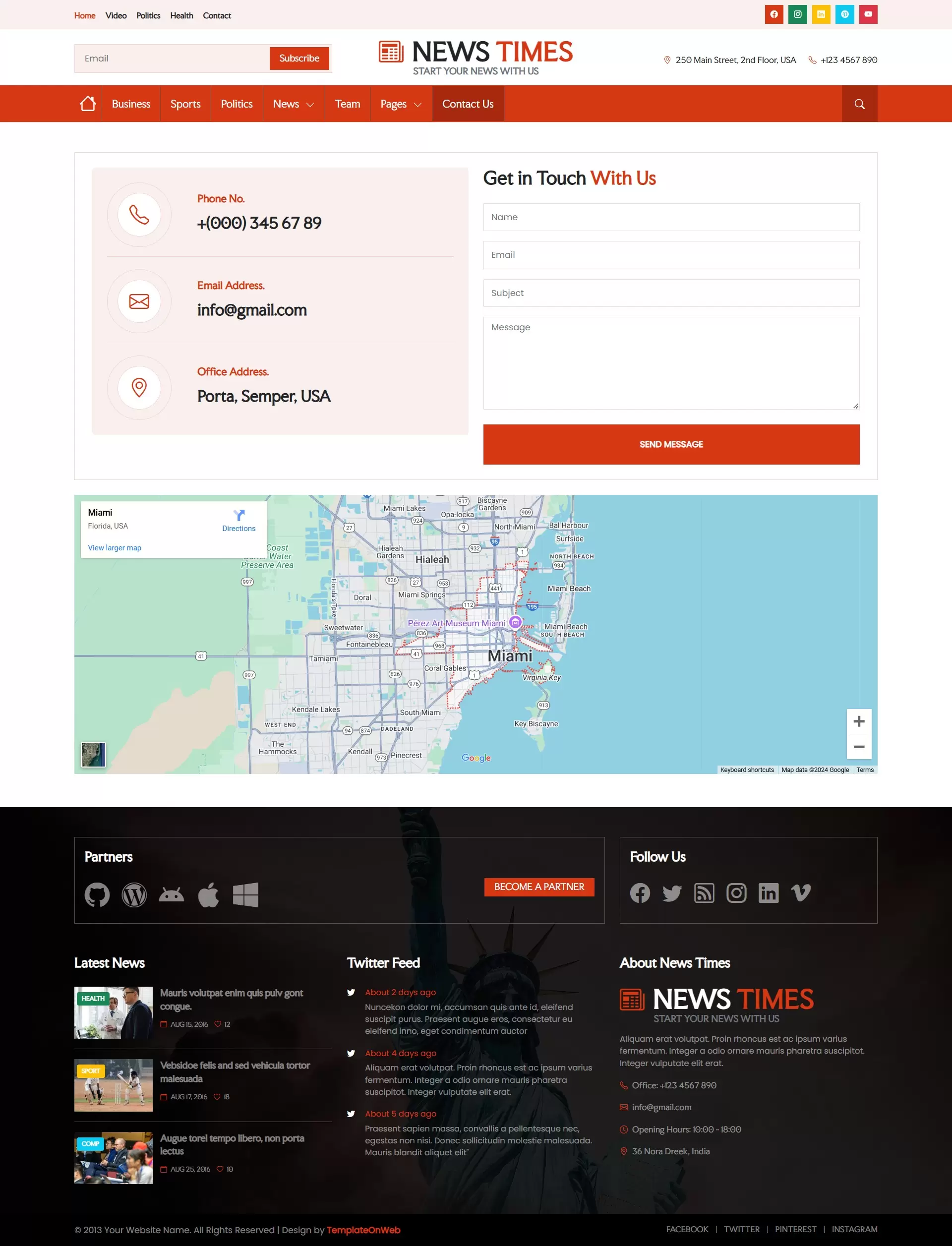This screenshot has width=952, height=1246.
Task: Click the YouTube icon in the header
Action: click(x=867, y=14)
